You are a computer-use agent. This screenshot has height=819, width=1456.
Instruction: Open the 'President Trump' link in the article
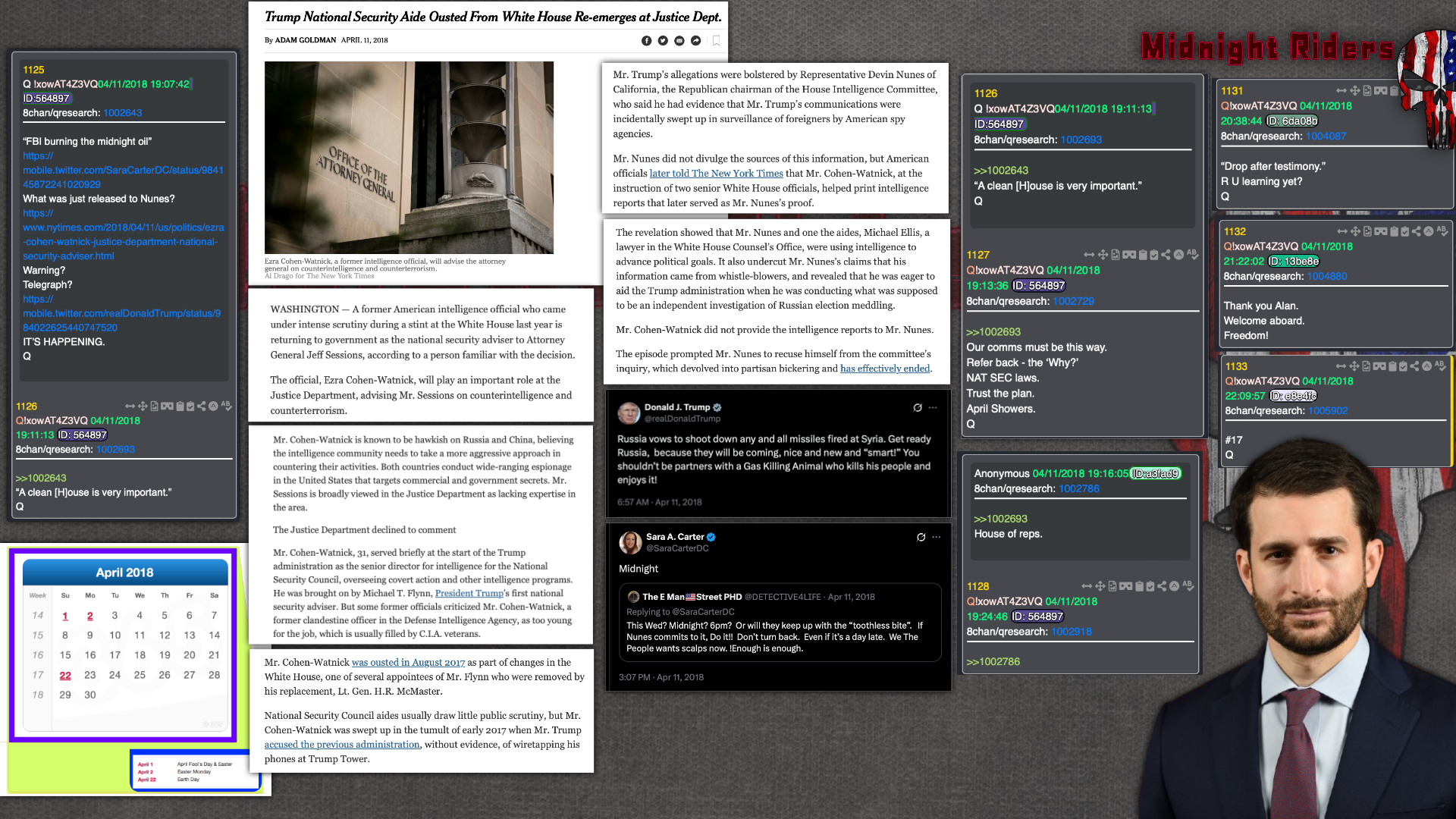pyautogui.click(x=469, y=594)
